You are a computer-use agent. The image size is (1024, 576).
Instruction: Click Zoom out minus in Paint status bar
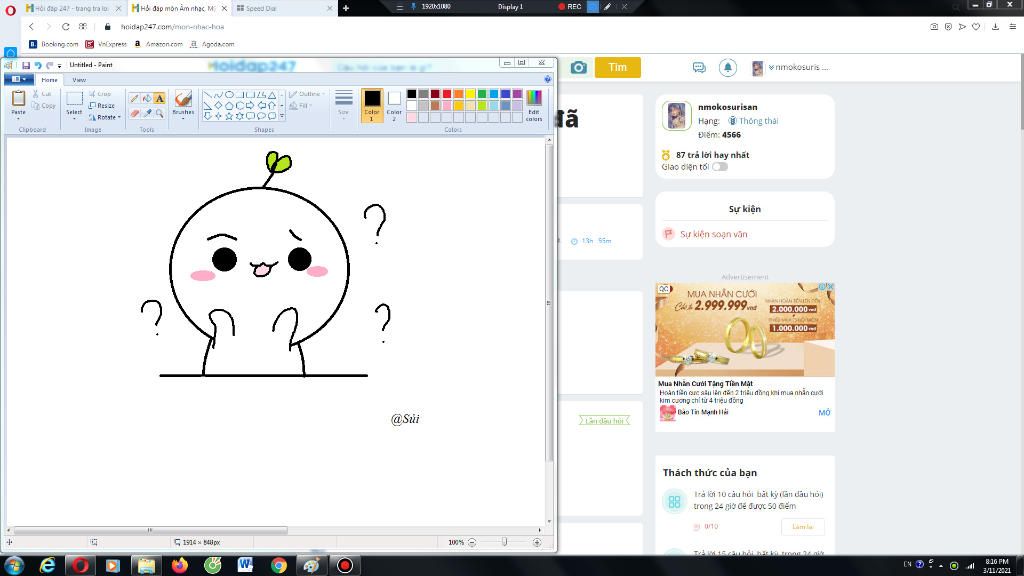click(x=472, y=542)
